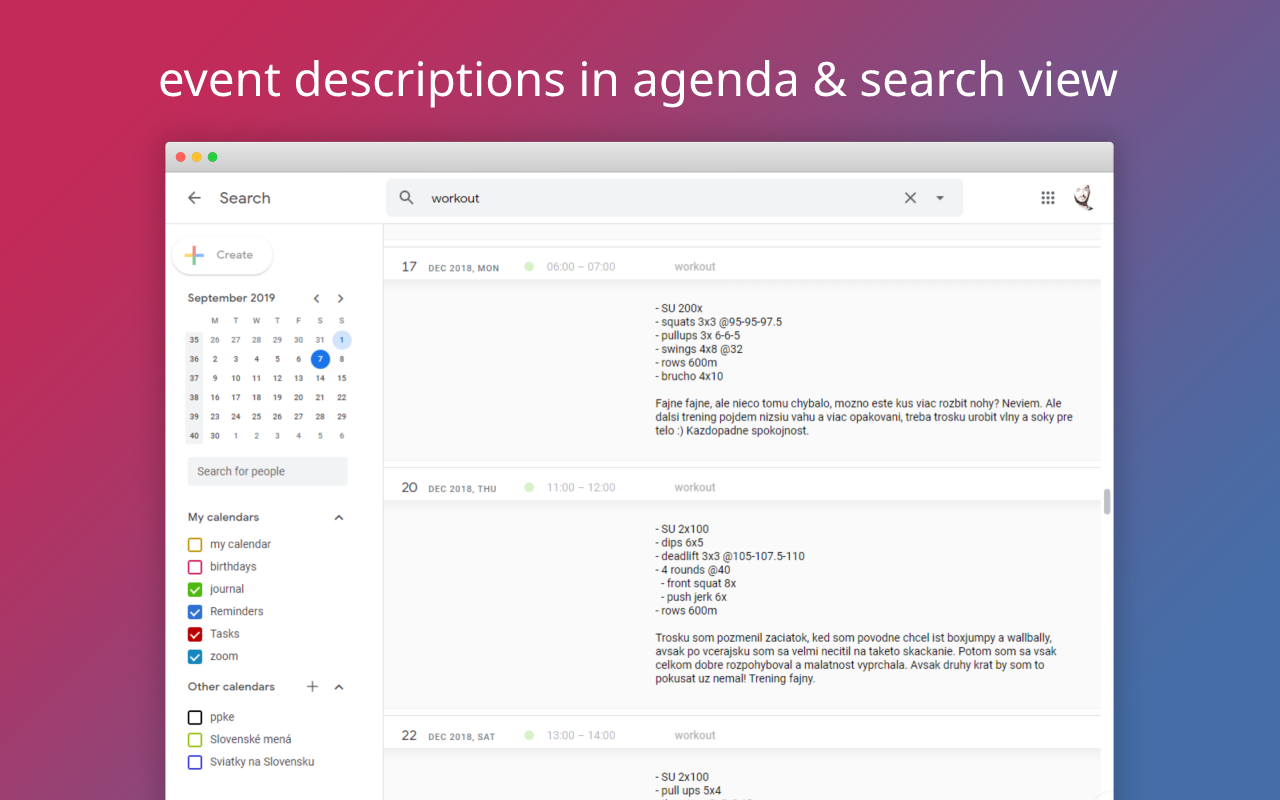
Task: Enable the birthdays calendar checkbox
Action: click(x=195, y=567)
